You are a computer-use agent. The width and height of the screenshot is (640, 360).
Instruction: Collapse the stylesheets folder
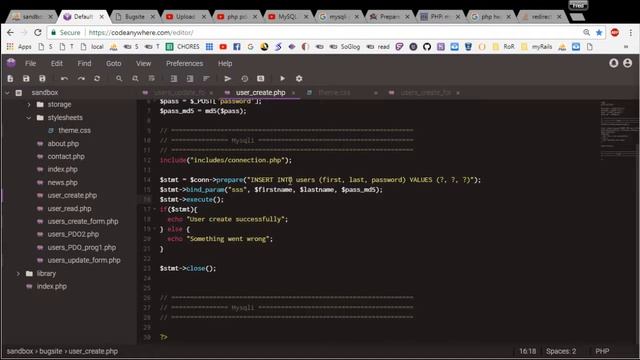(x=29, y=118)
